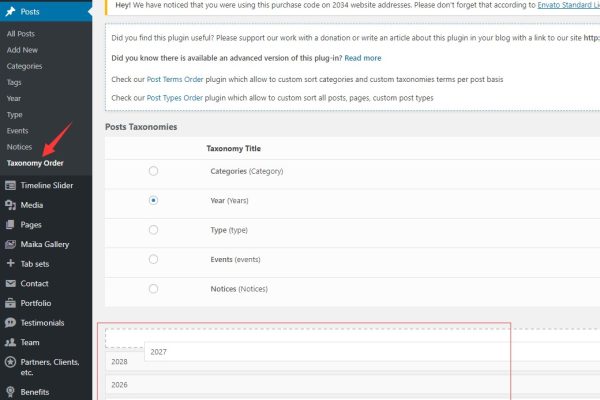Click the Posts pin icon
Screen dimensions: 600x400
tap(10, 11)
